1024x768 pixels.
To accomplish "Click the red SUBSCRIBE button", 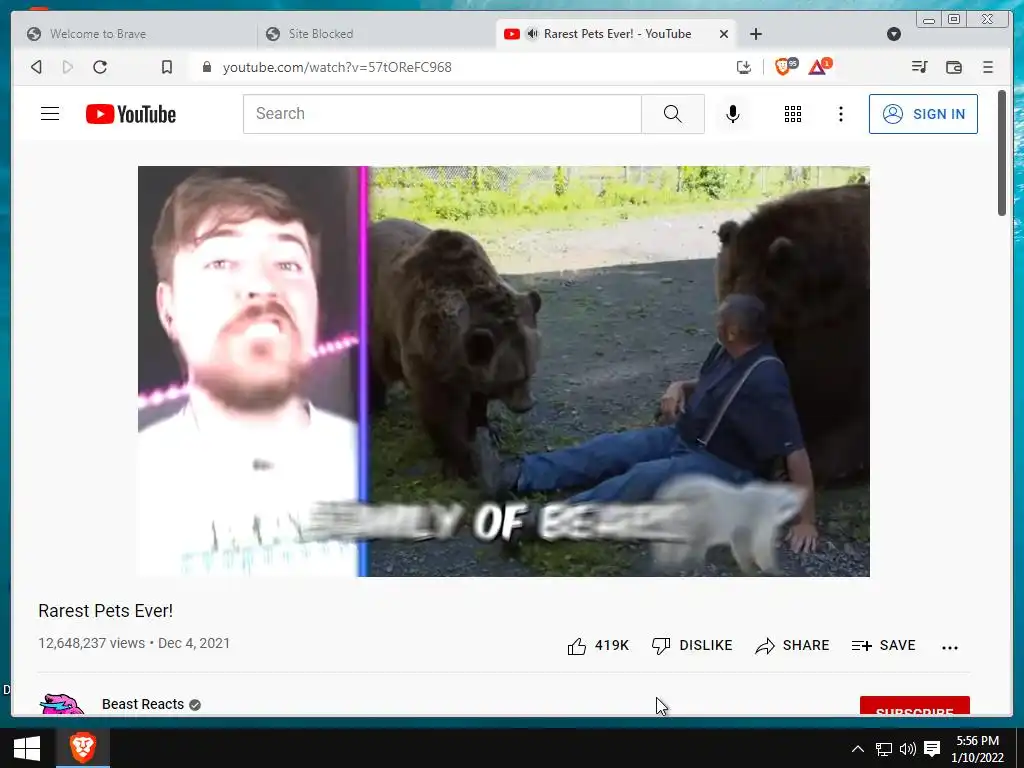I will (x=914, y=706).
